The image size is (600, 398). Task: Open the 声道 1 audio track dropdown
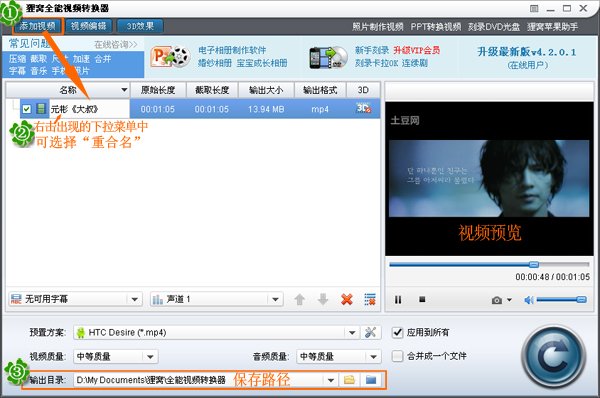click(x=217, y=299)
